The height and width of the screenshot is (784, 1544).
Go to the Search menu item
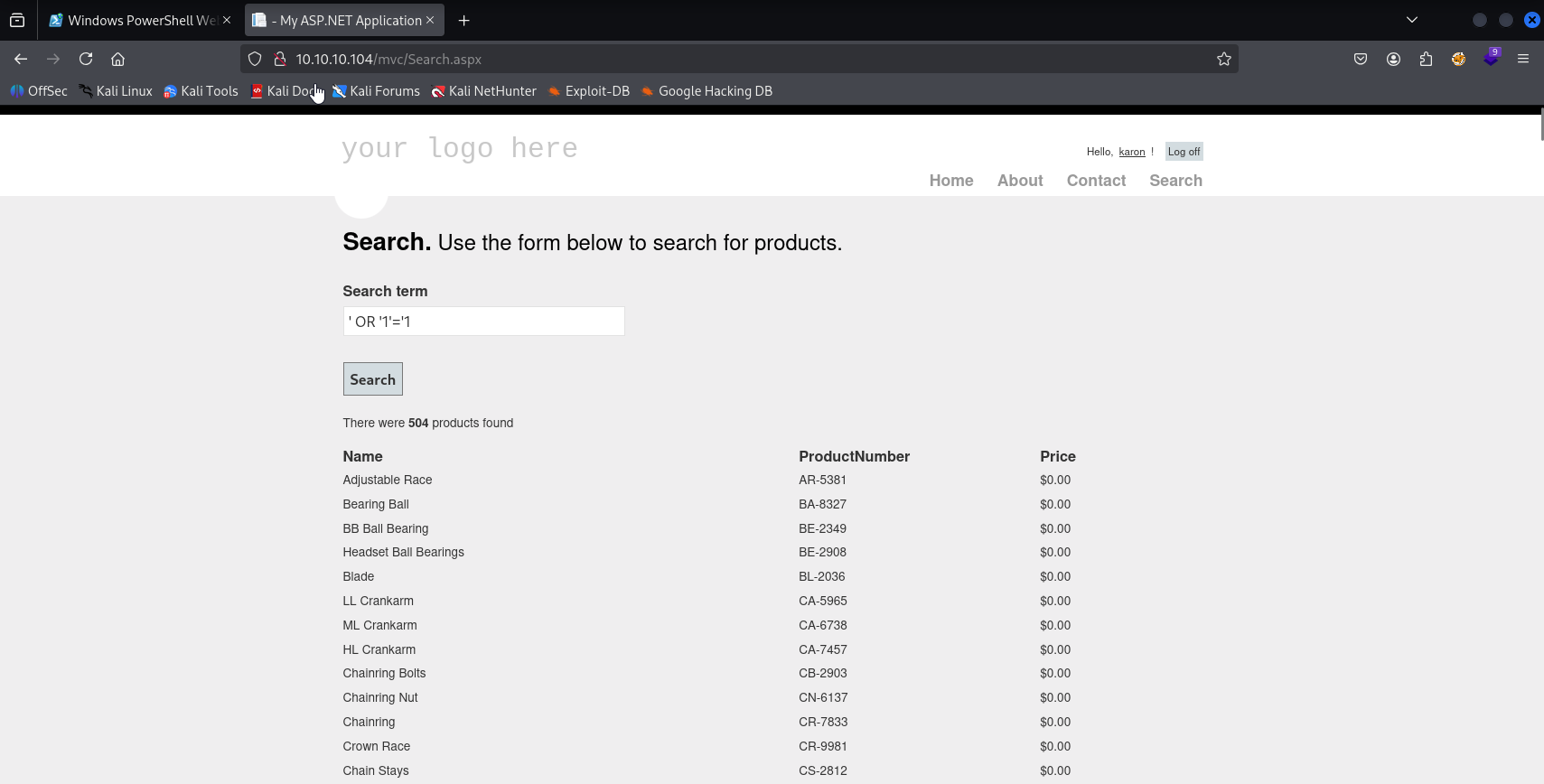point(1175,181)
